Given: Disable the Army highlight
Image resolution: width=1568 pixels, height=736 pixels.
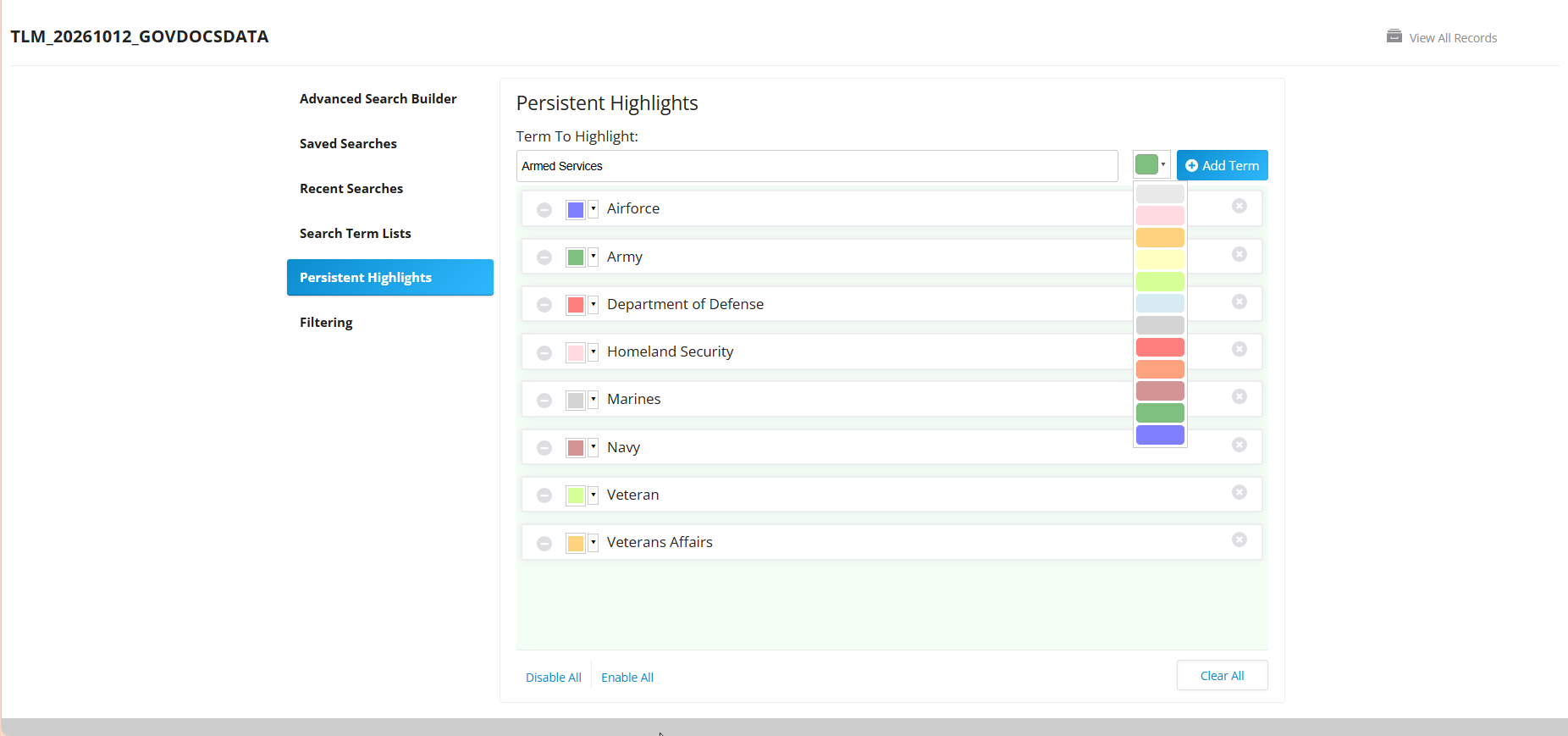Looking at the screenshot, I should pos(544,257).
